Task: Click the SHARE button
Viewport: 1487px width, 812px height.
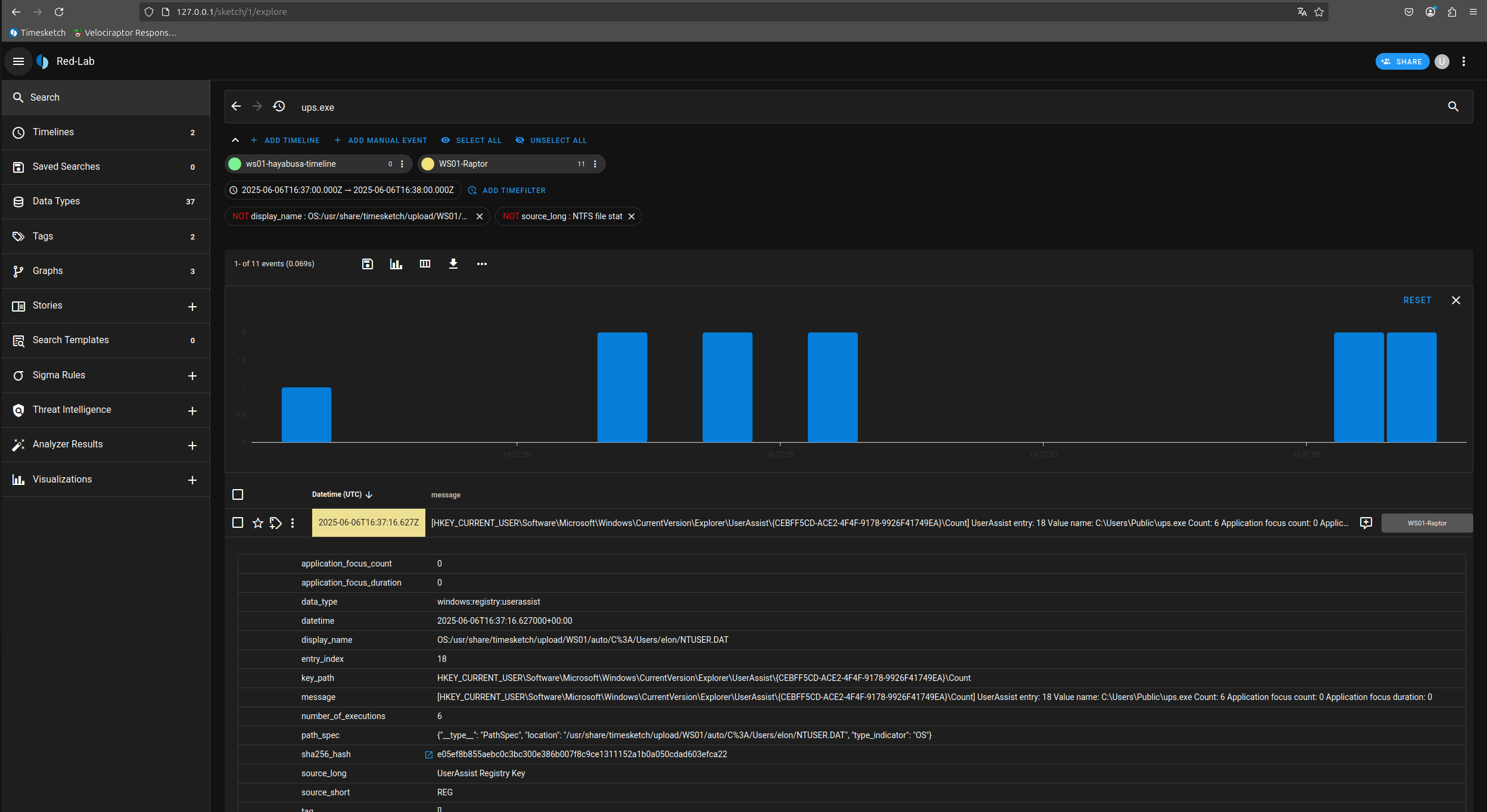Action: [1402, 61]
